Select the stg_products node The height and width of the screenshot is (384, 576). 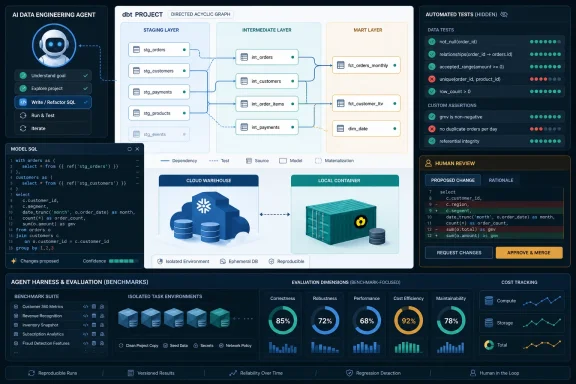[159, 113]
